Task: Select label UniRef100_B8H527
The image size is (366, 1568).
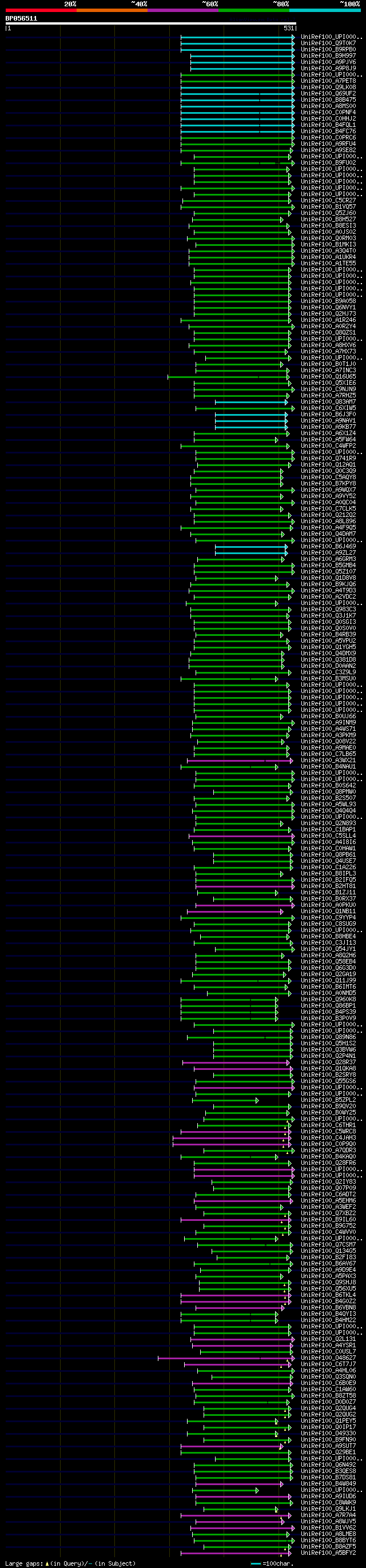Action: [328, 219]
